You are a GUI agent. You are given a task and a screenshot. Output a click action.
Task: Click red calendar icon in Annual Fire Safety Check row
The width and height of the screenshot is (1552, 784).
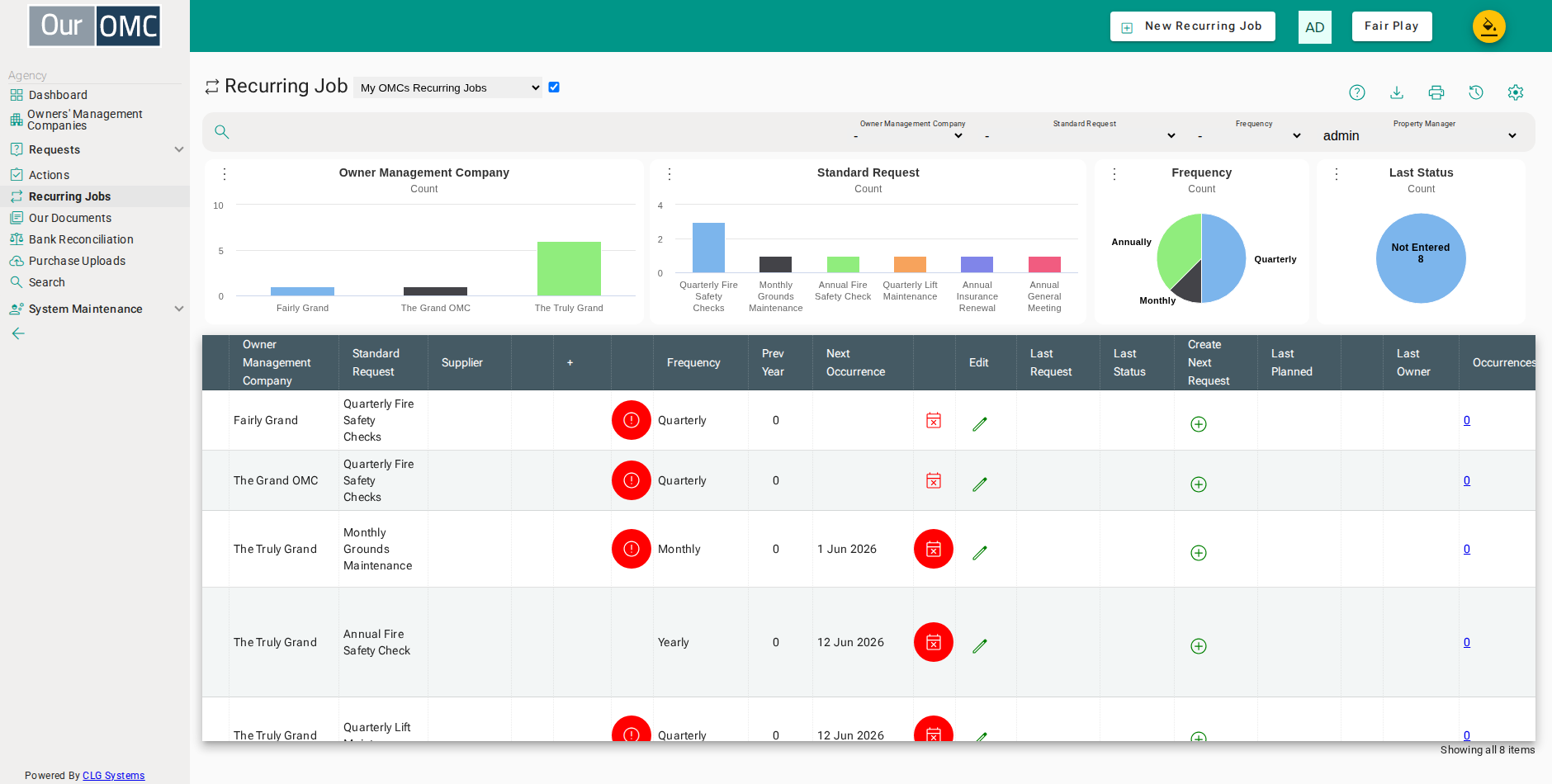click(x=934, y=642)
